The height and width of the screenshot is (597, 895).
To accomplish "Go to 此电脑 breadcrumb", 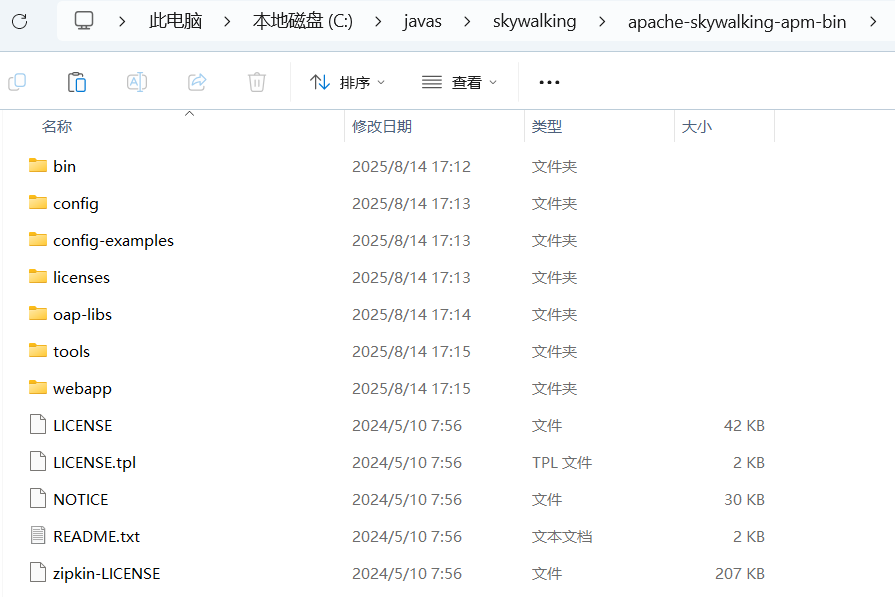I will tap(175, 21).
